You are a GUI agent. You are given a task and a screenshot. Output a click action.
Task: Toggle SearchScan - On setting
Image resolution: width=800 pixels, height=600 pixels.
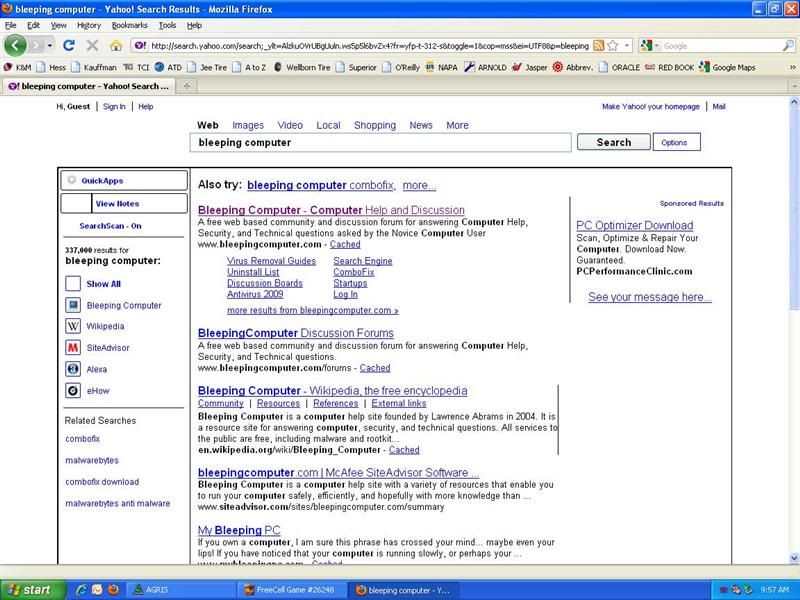(110, 226)
